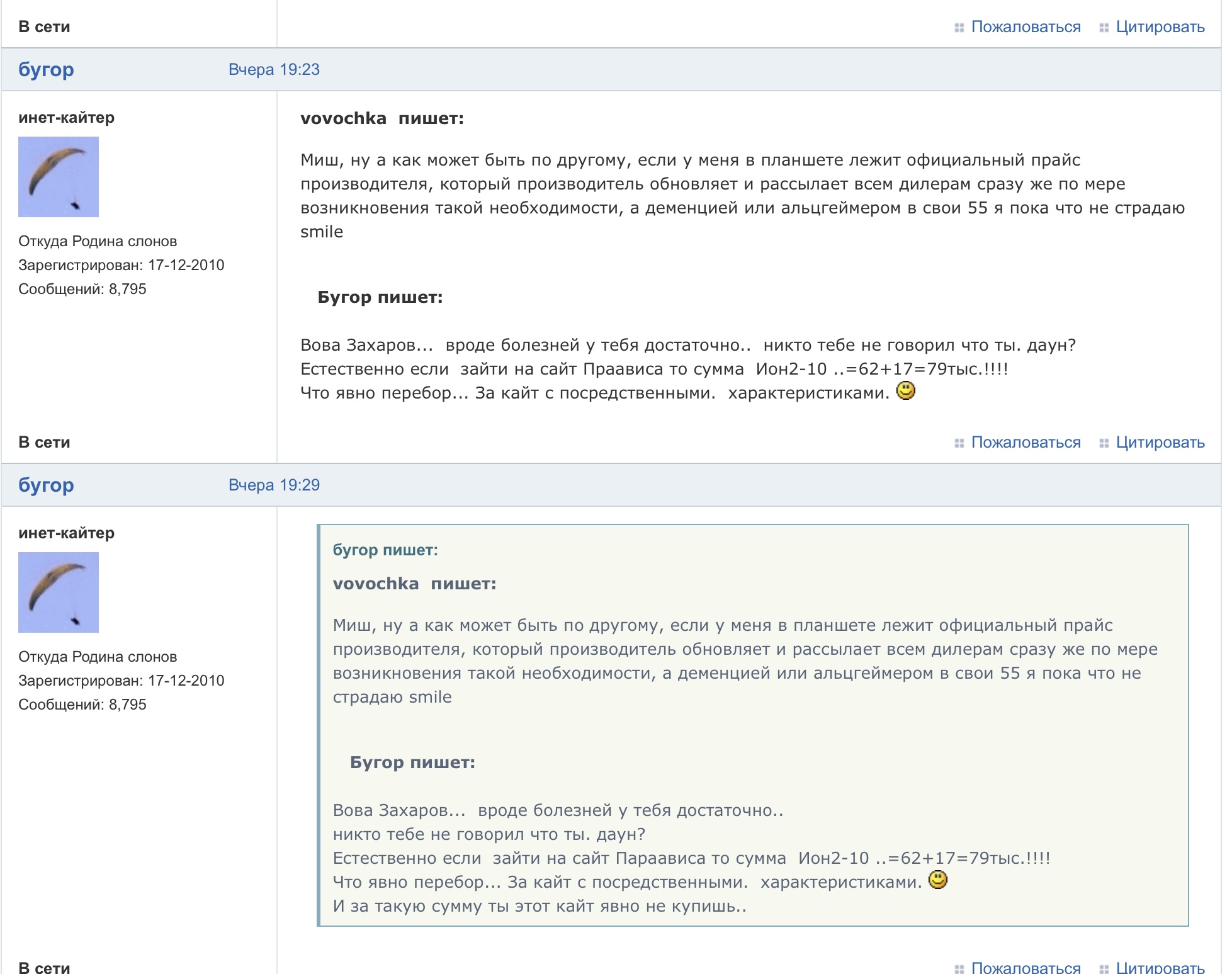
Task: Open the бугор username in the 19:29 post header
Action: [x=46, y=485]
